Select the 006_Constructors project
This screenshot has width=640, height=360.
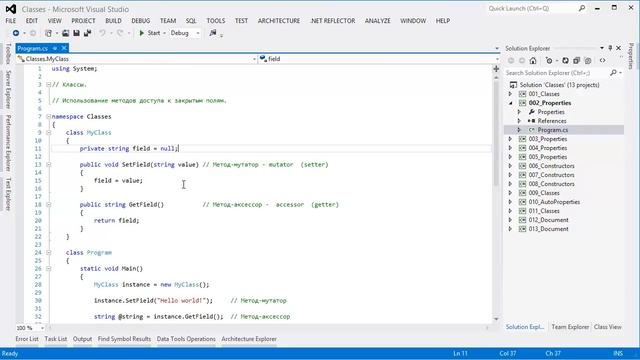coord(551,166)
